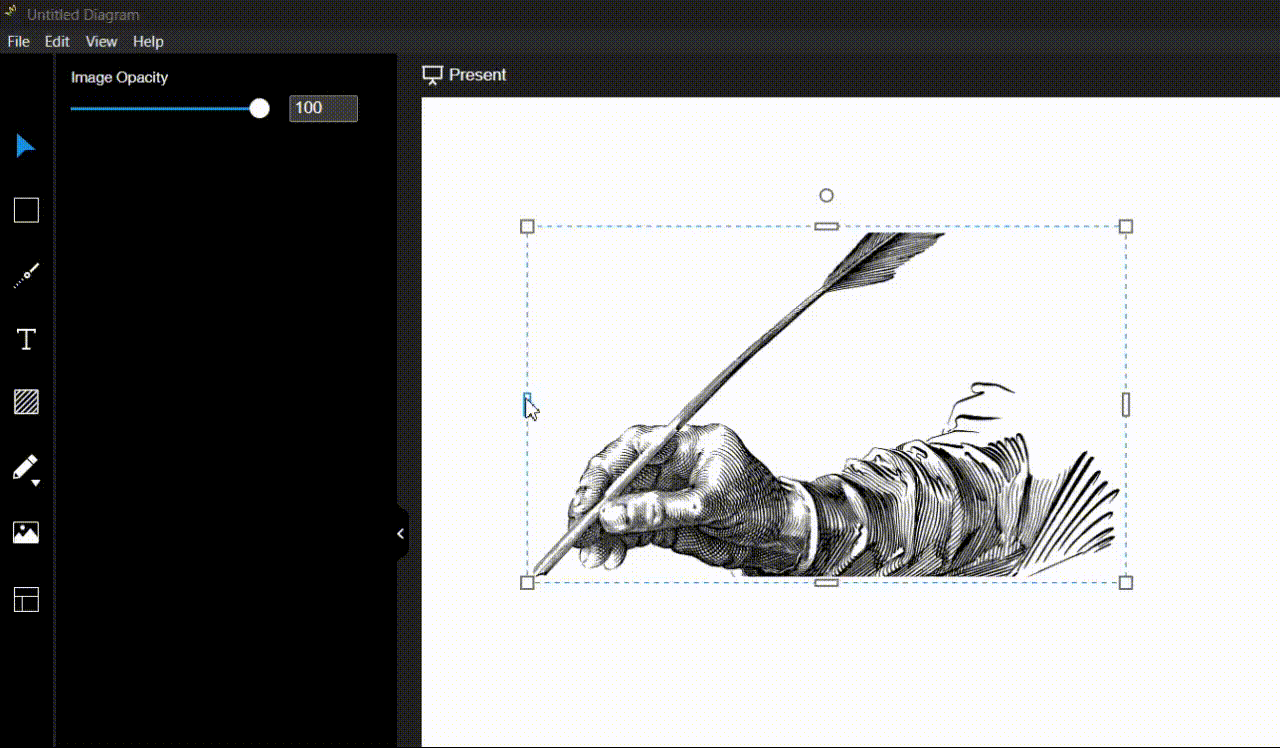Click the top-left corner resize handle
Image resolution: width=1280 pixels, height=748 pixels.
[527, 226]
